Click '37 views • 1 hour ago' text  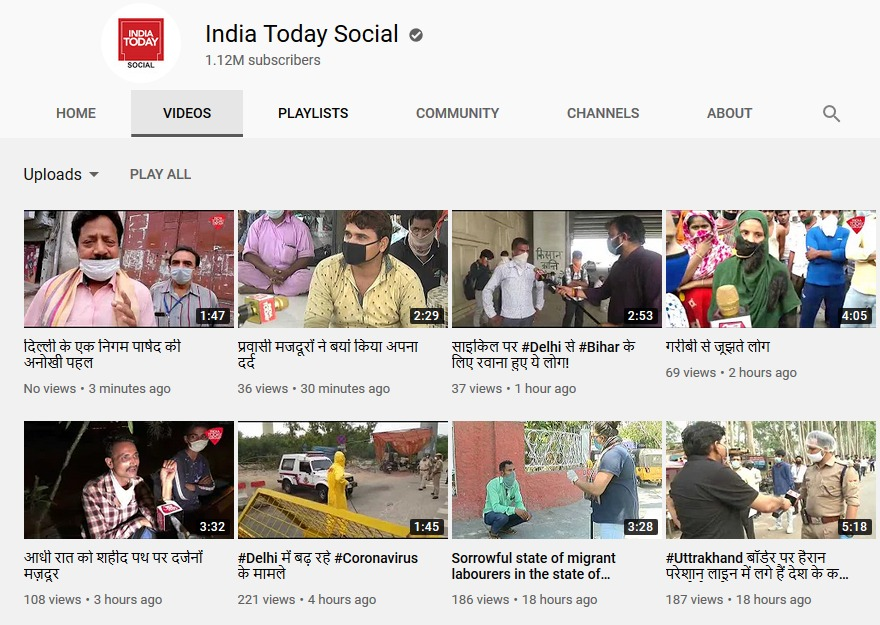pos(514,388)
